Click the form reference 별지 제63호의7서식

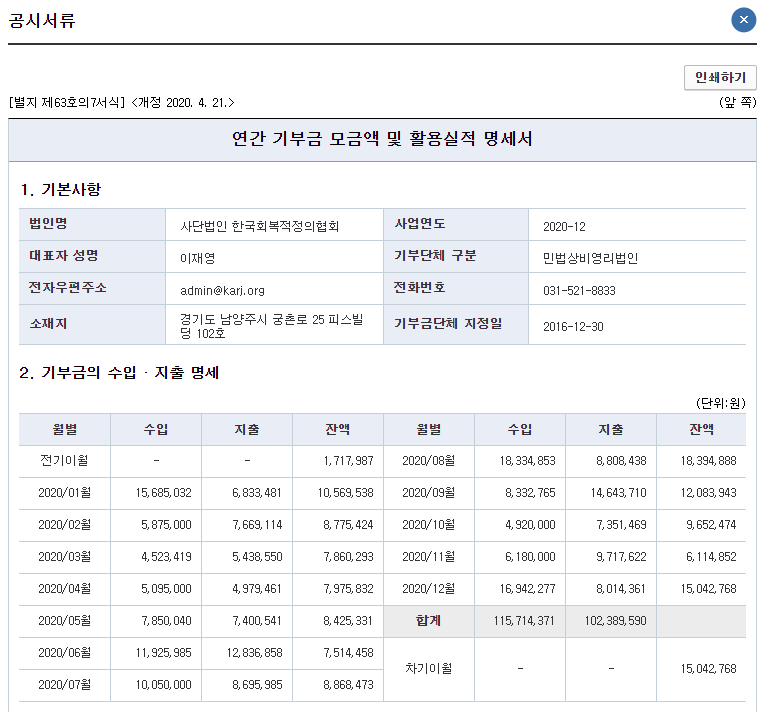point(67,103)
